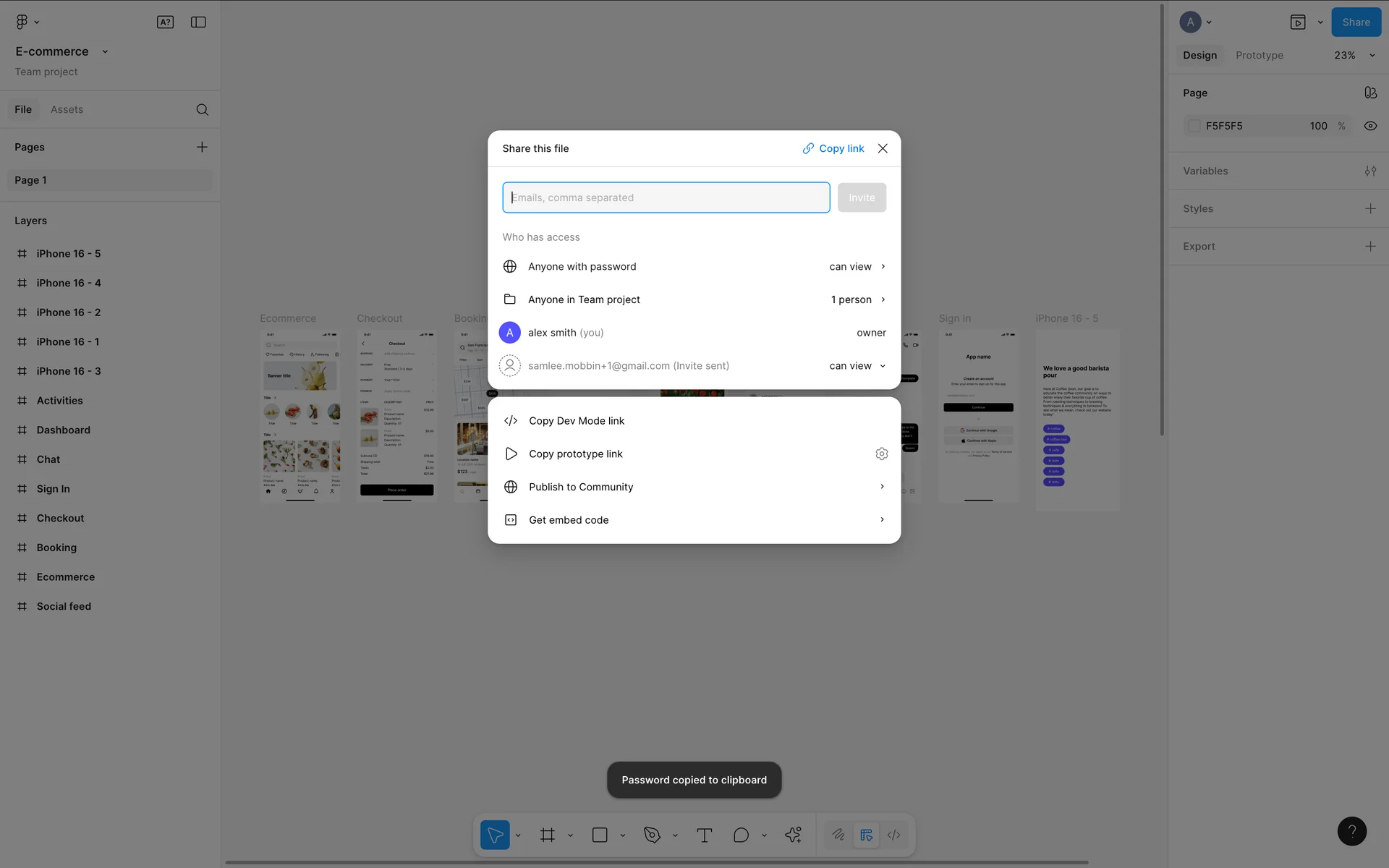Open the Actions AI sparkle tool
This screenshot has height=868, width=1389.
tap(793, 835)
